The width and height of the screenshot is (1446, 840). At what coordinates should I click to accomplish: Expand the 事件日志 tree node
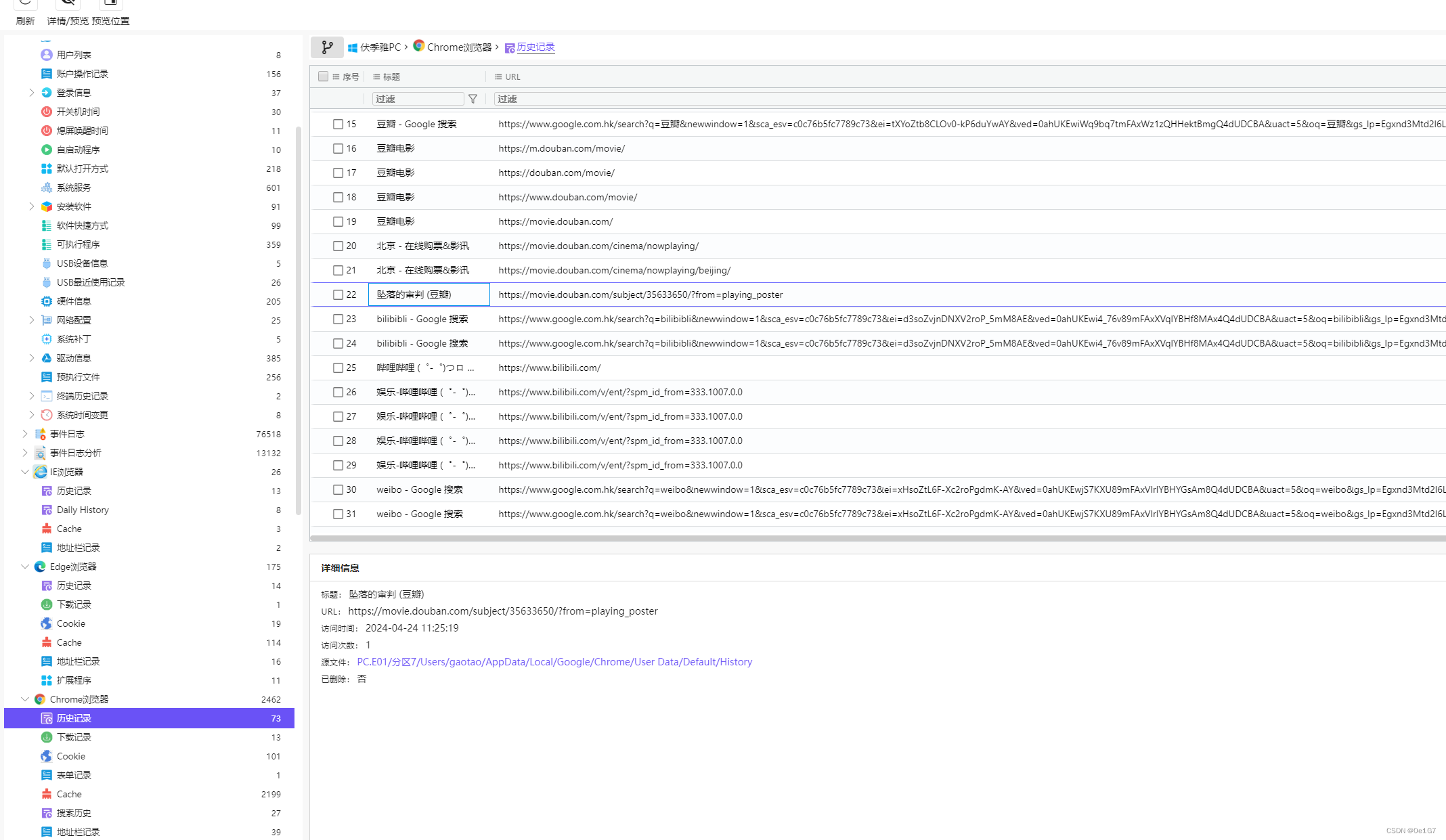[25, 434]
